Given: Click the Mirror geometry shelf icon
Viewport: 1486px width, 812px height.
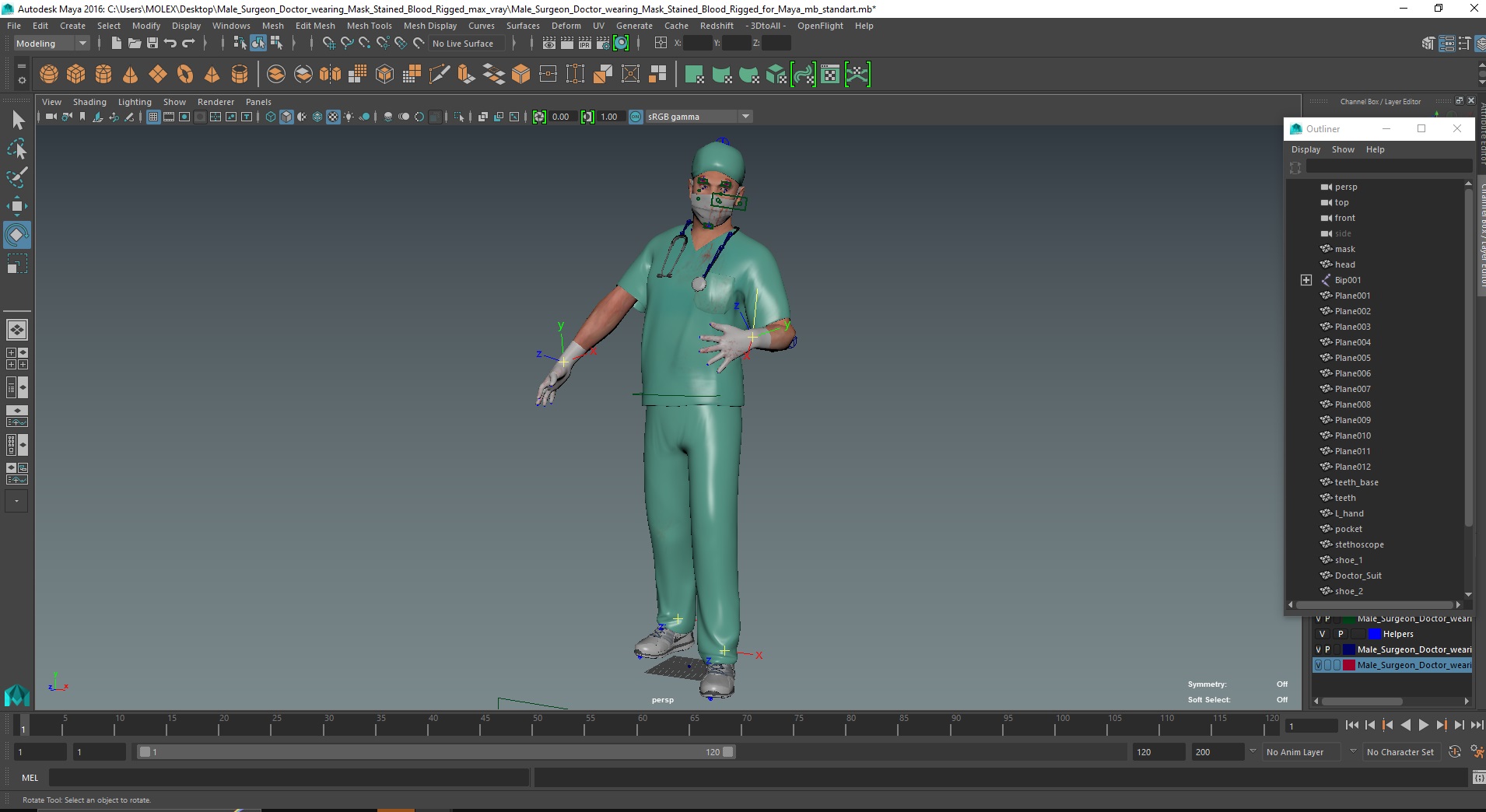Looking at the screenshot, I should pyautogui.click(x=330, y=74).
